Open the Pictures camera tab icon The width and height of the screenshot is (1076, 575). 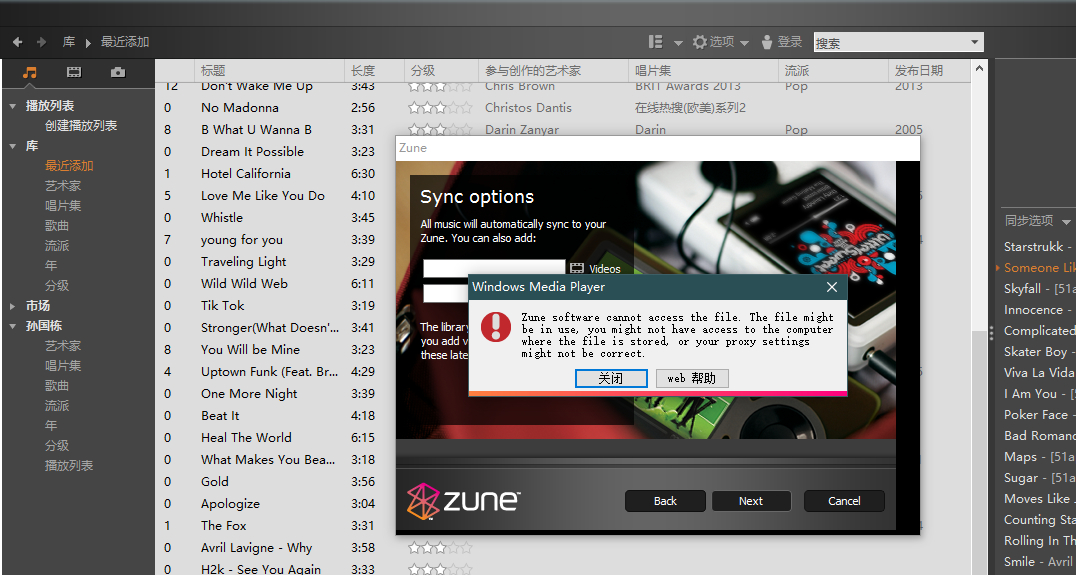coord(118,72)
